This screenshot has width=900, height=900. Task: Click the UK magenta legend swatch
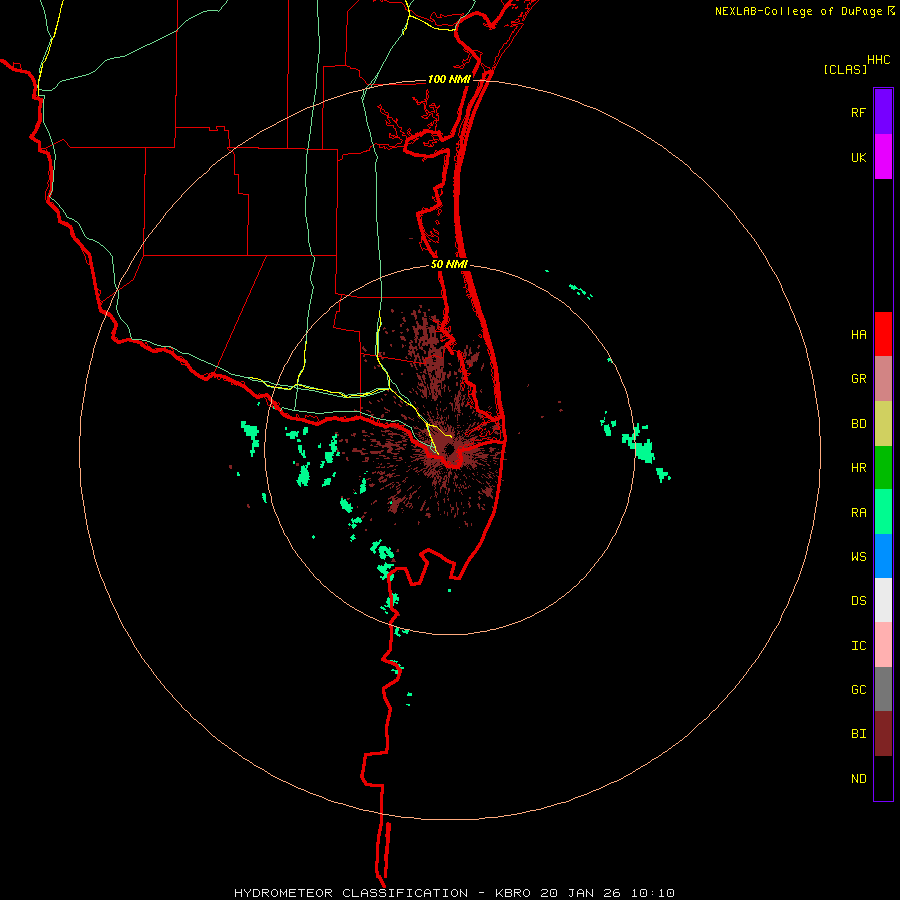(883, 157)
